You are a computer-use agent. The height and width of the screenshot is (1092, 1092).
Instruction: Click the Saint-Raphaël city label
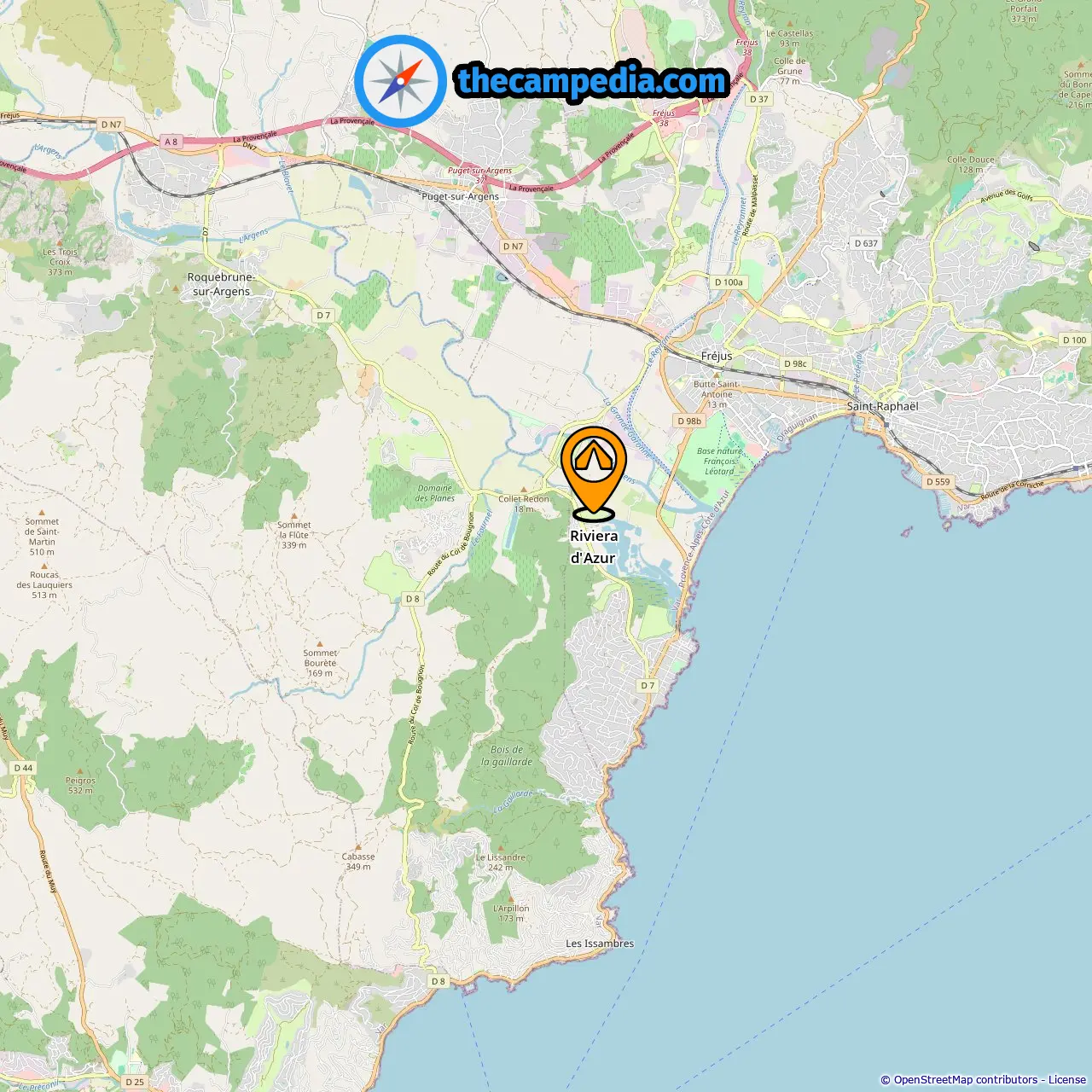(882, 406)
